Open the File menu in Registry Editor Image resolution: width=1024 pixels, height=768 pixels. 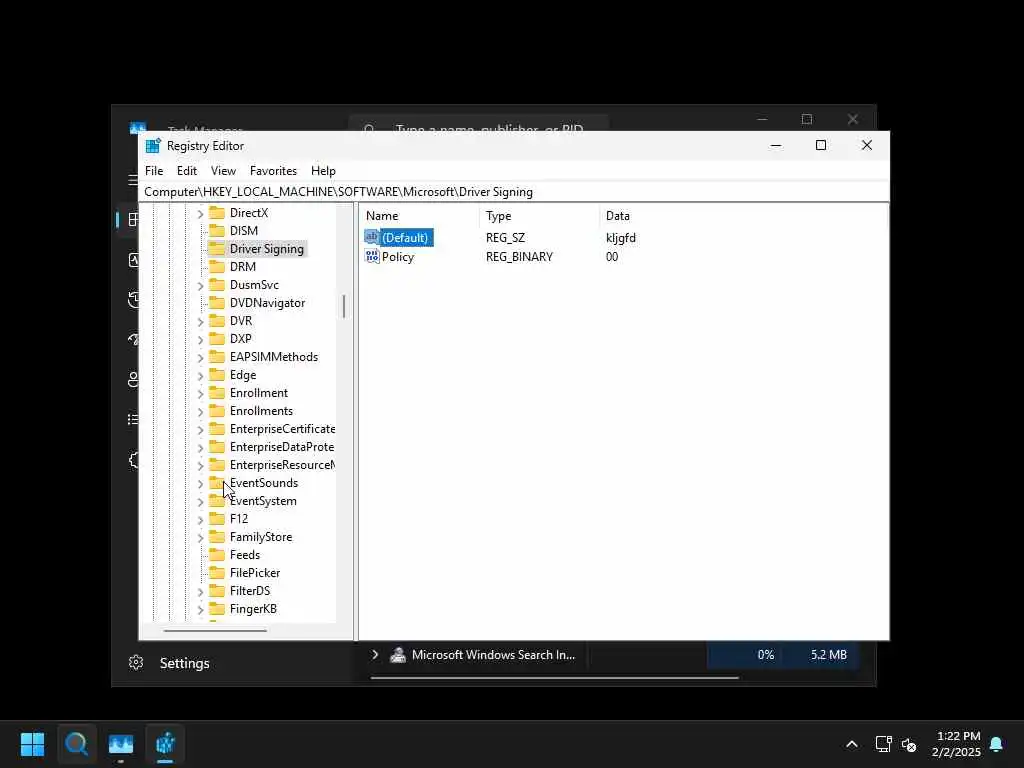154,170
